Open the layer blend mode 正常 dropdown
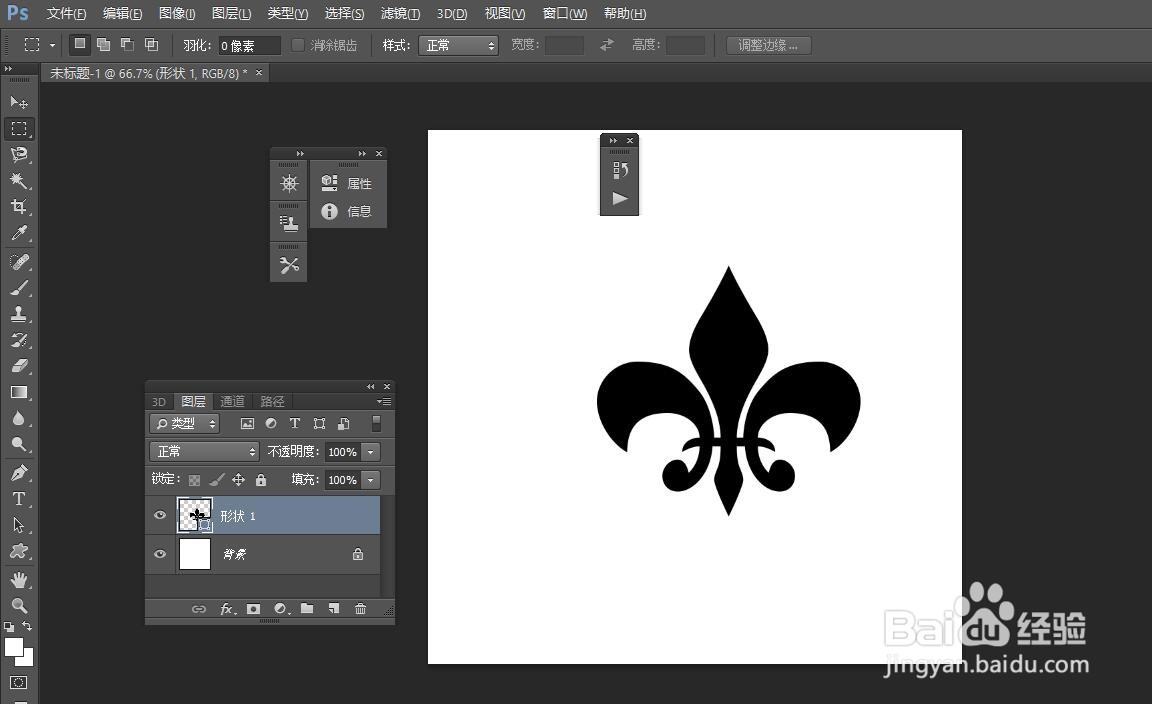The image size is (1152, 704). click(204, 451)
